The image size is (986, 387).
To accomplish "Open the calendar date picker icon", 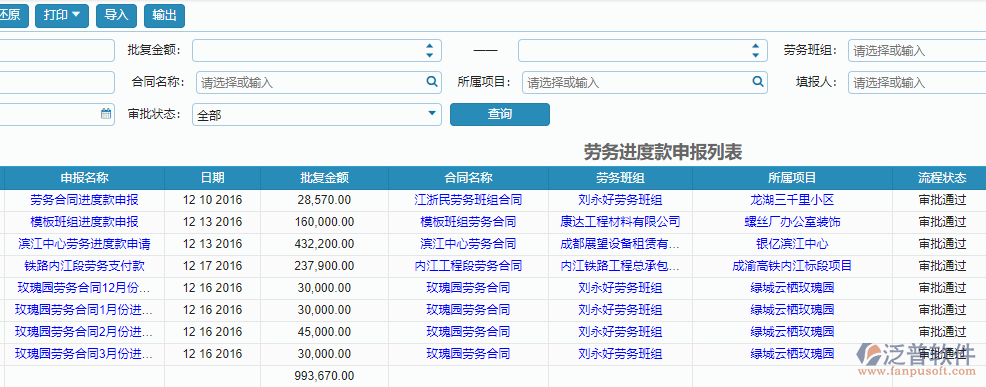I will (x=106, y=114).
